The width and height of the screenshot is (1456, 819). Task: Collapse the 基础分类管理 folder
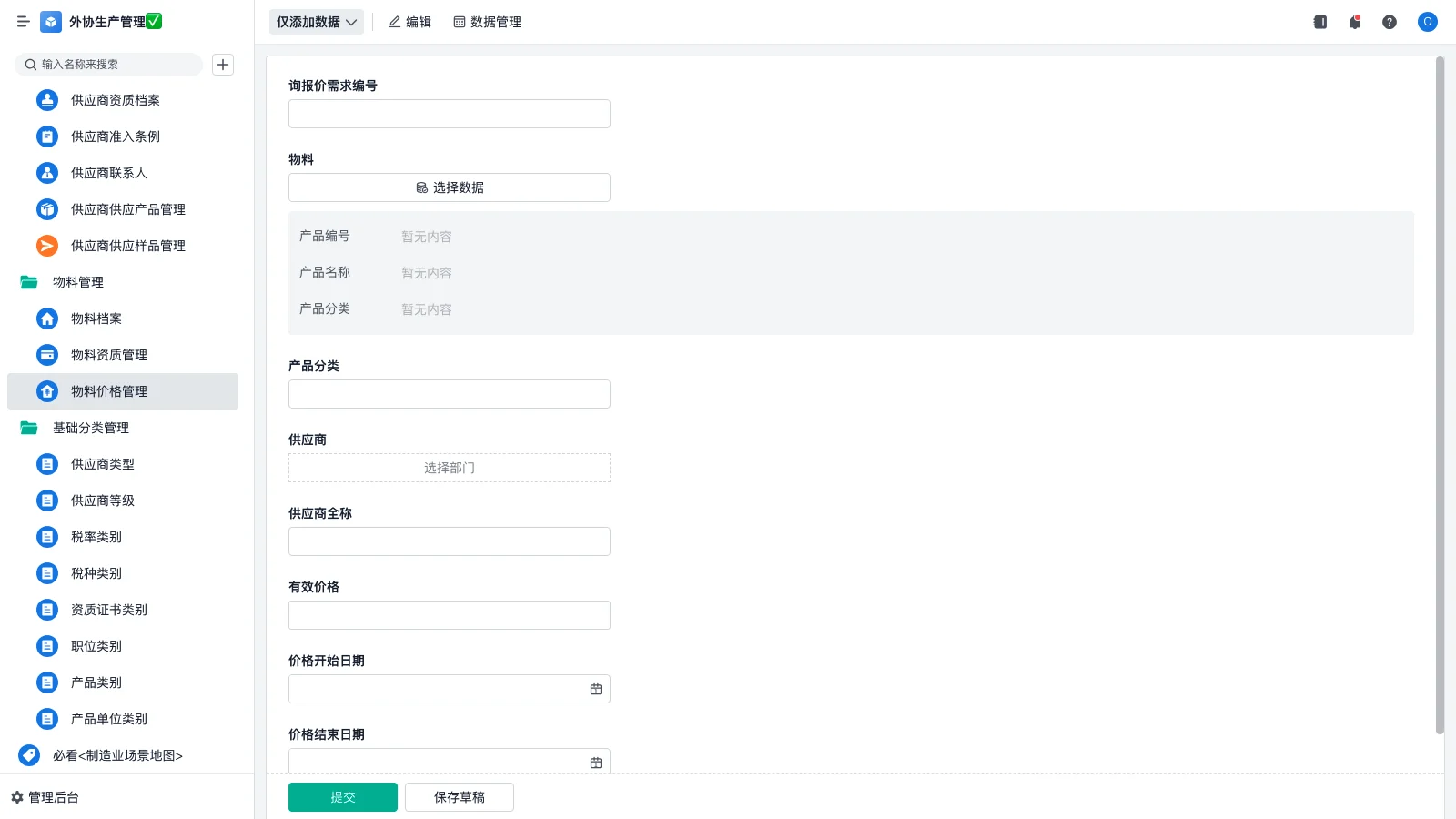29,428
